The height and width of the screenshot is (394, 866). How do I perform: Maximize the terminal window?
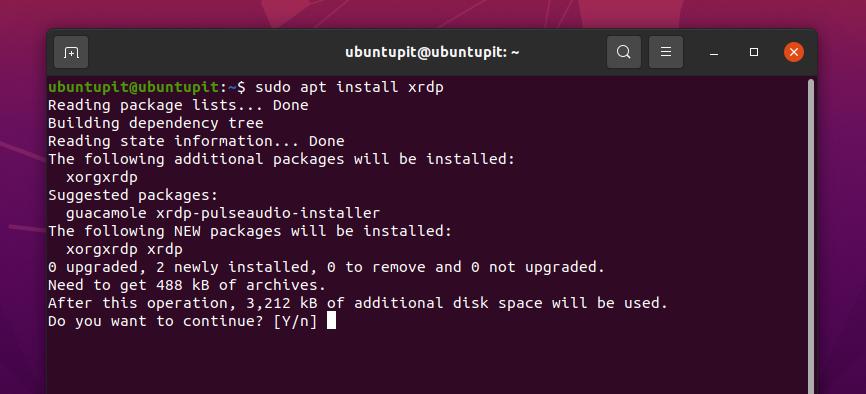tap(754, 52)
